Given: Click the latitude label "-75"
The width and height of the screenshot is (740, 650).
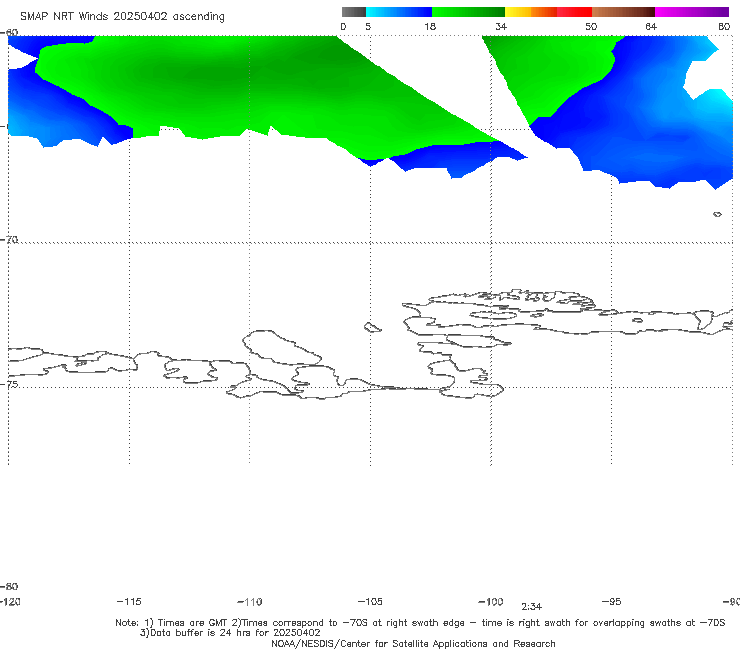Looking at the screenshot, I should tap(9, 384).
